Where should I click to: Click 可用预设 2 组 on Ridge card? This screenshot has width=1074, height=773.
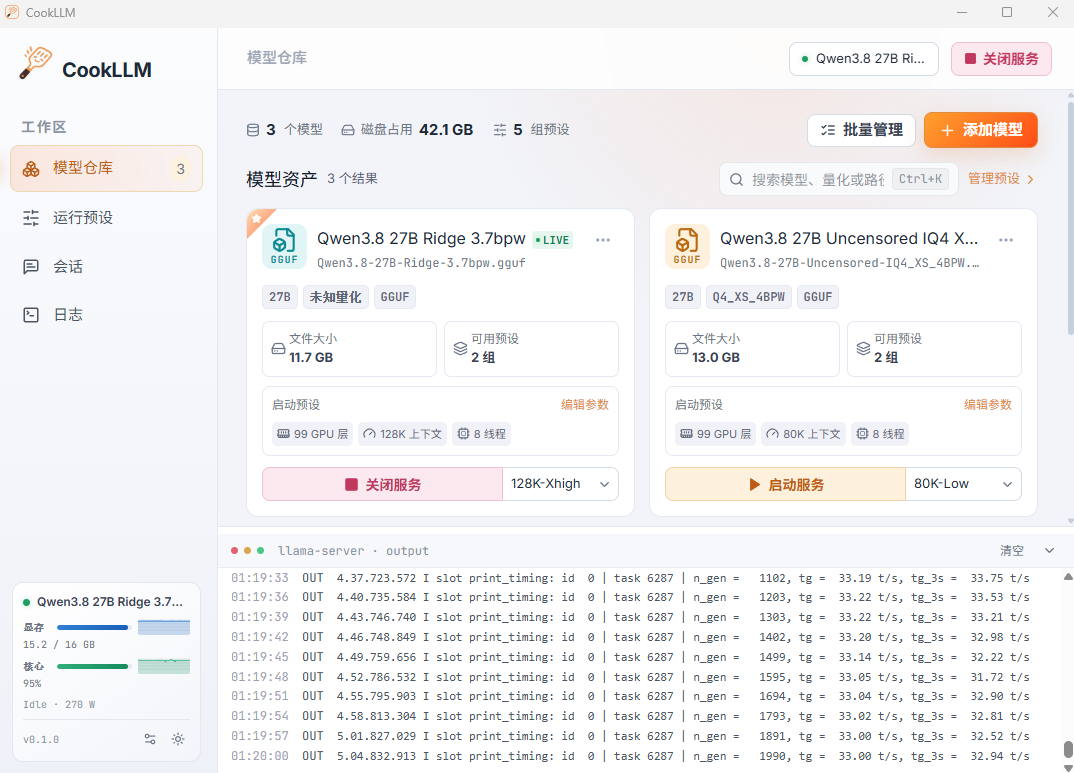[532, 349]
